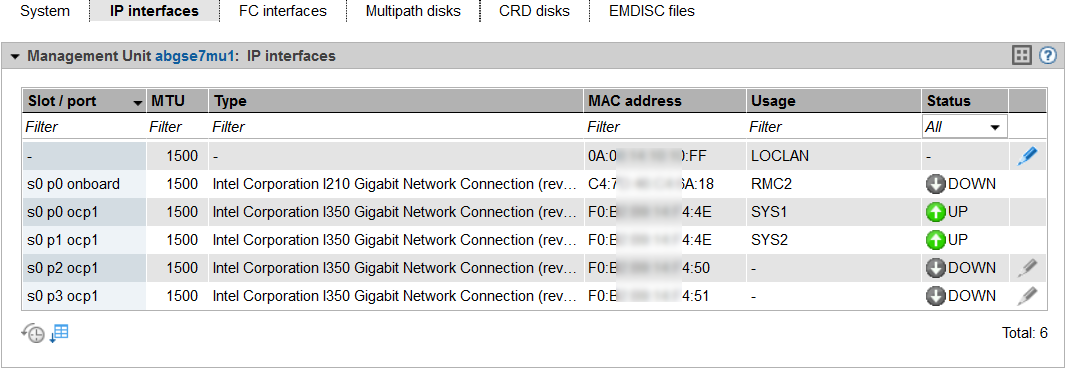This screenshot has height=371, width=1067.
Task: Click the reset-with-clock icon below table
Action: tap(33, 333)
